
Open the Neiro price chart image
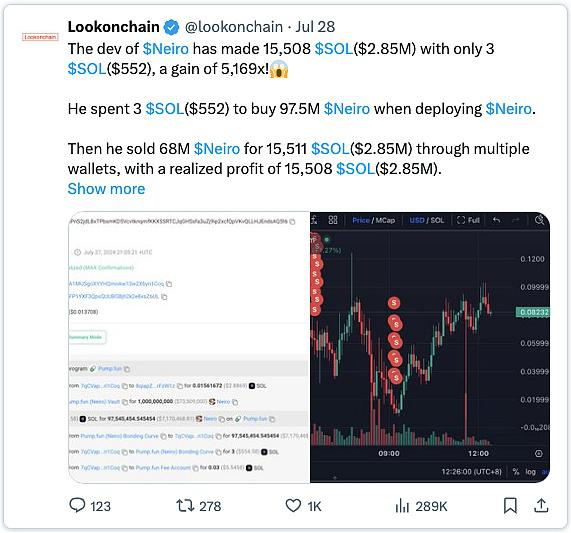430,347
